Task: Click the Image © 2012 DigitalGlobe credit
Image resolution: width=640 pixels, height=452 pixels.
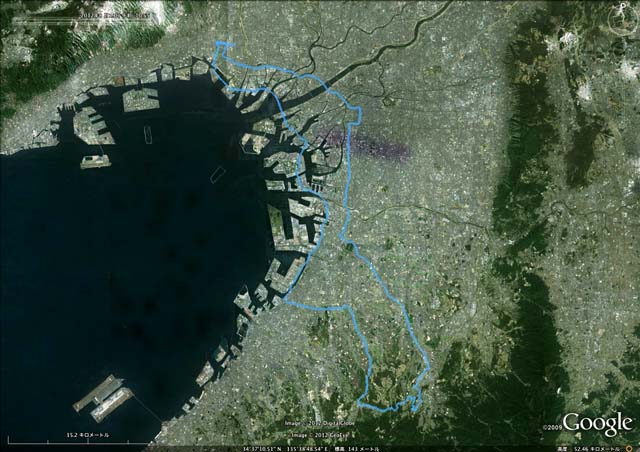Action: pos(320,423)
